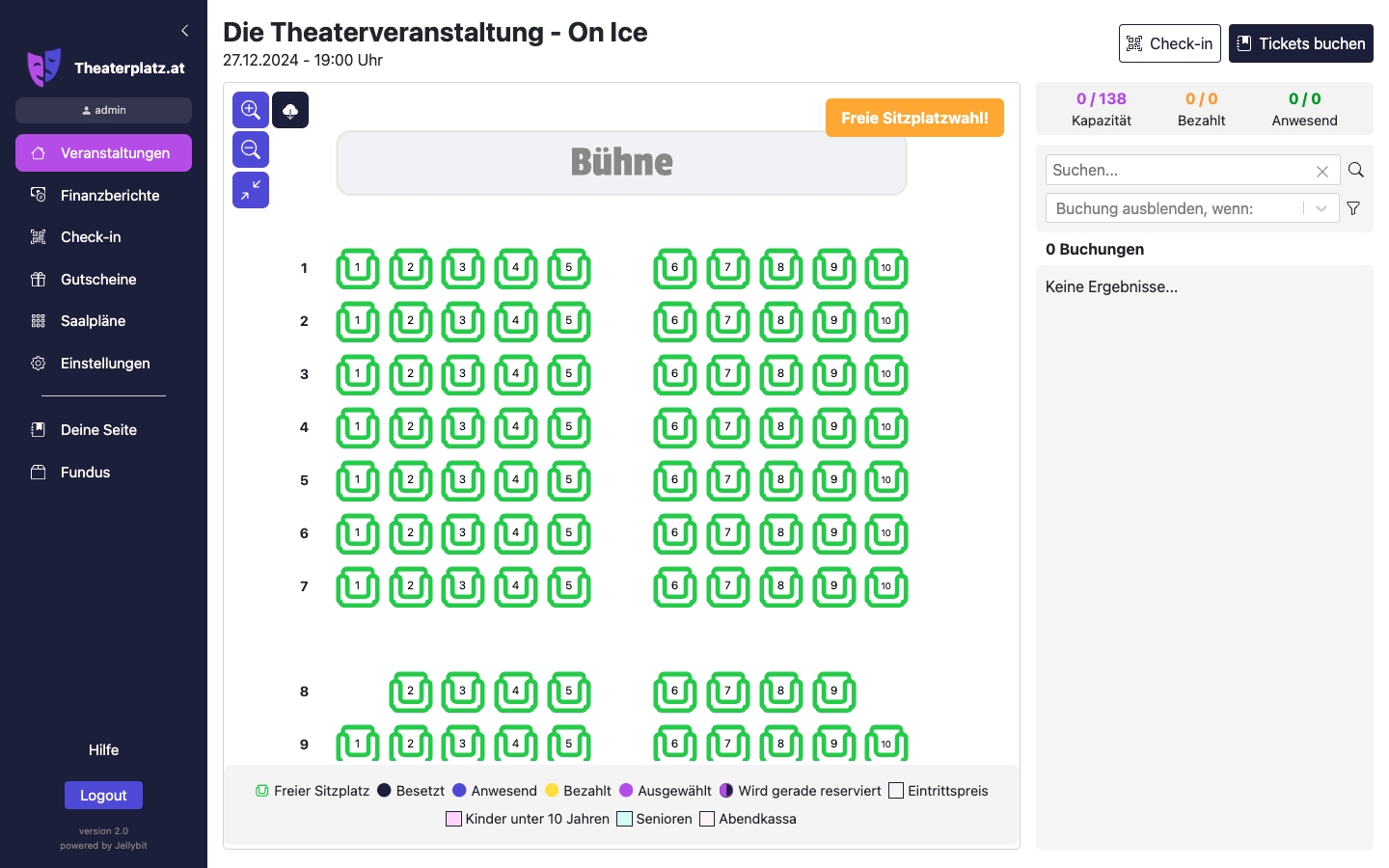Click the search magnifier icon
Image resolution: width=1389 pixels, height=868 pixels.
[x=1355, y=171]
